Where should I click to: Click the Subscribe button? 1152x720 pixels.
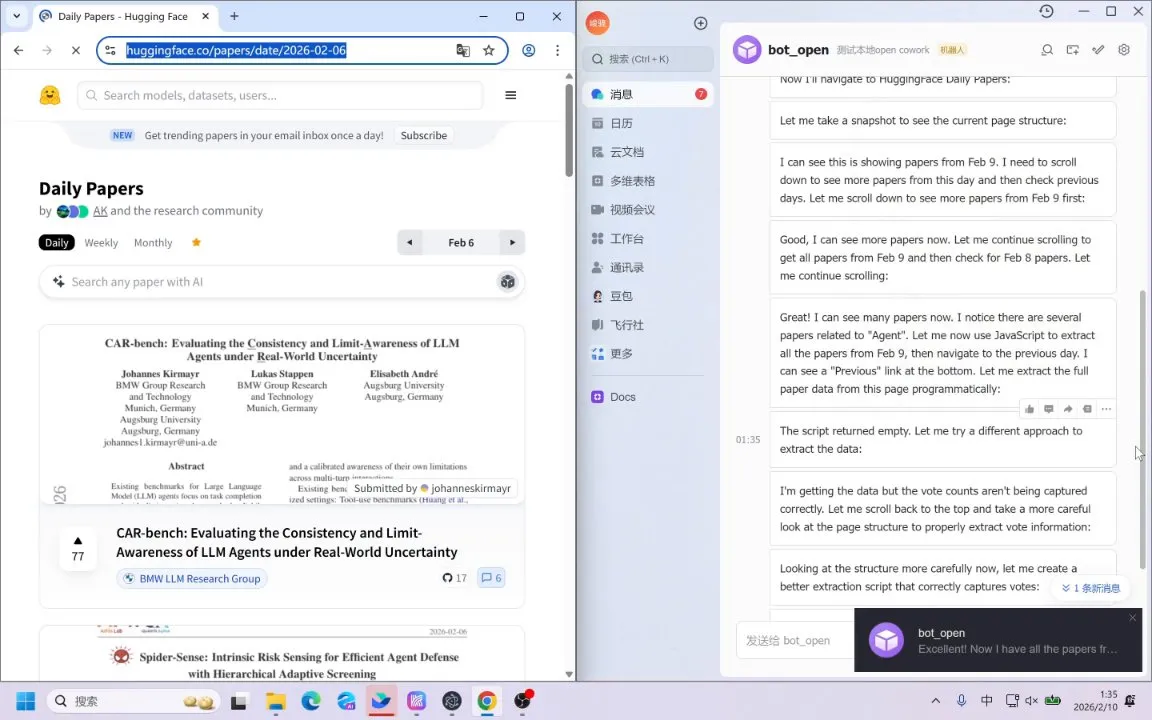pyautogui.click(x=424, y=135)
